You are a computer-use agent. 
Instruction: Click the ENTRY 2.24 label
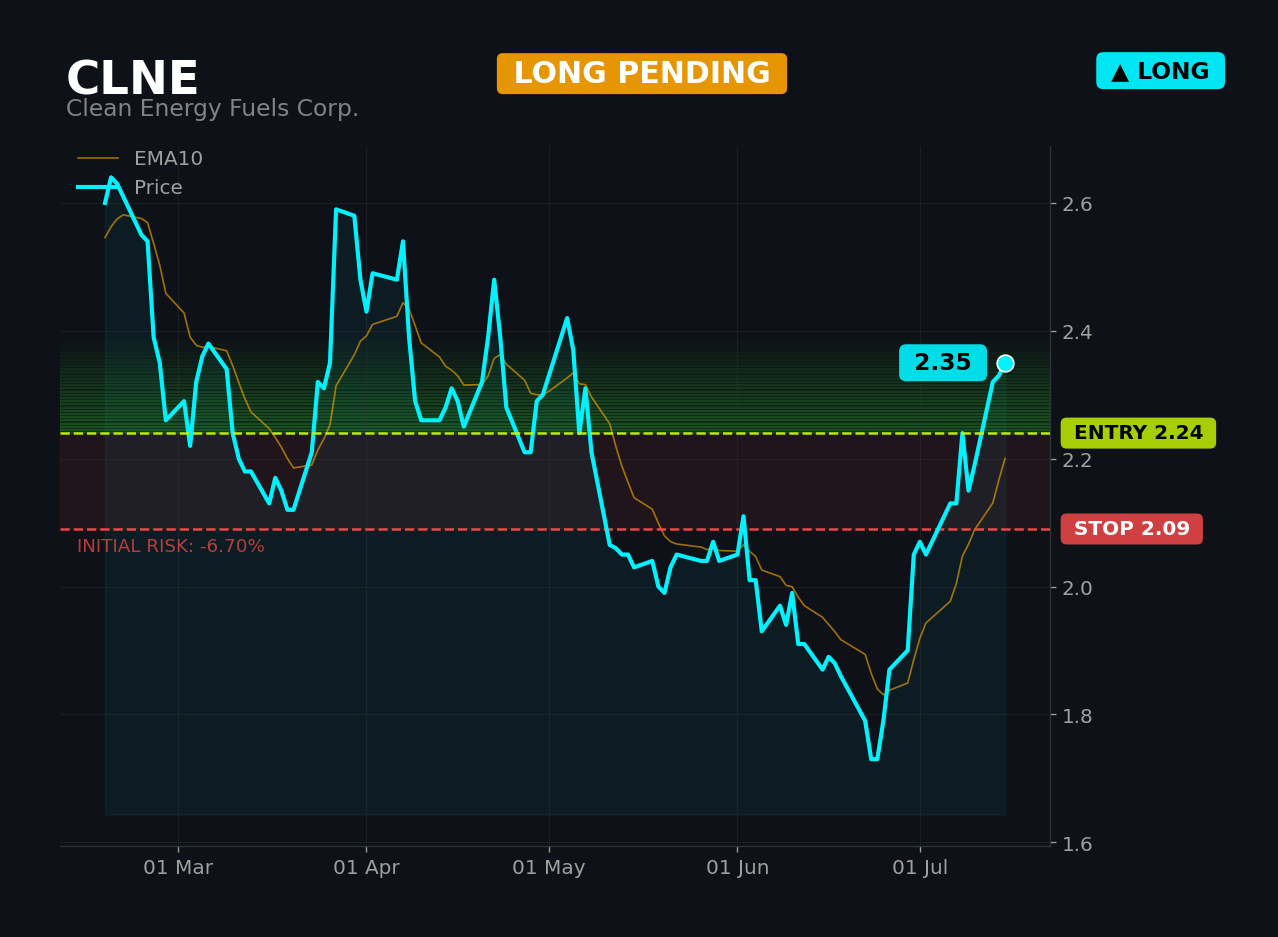1138,433
